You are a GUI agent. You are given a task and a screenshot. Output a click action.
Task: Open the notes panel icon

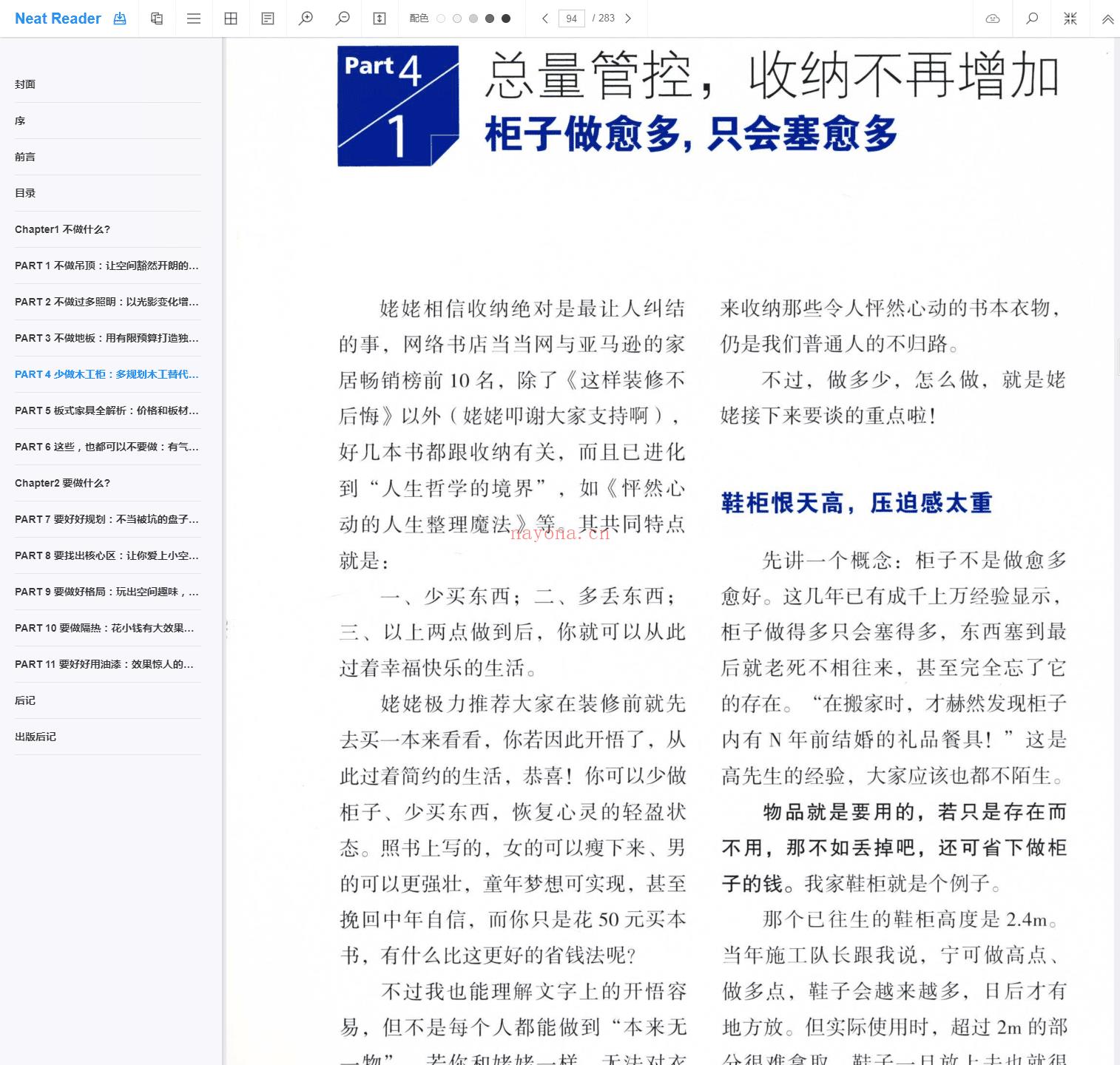[x=268, y=18]
